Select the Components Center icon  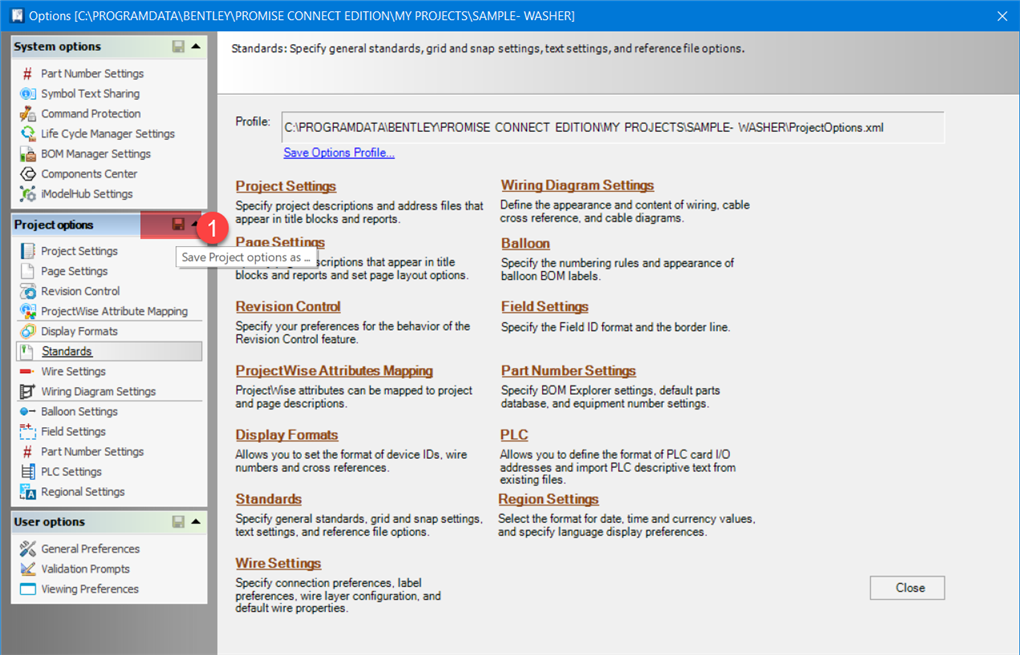pyautogui.click(x=27, y=174)
